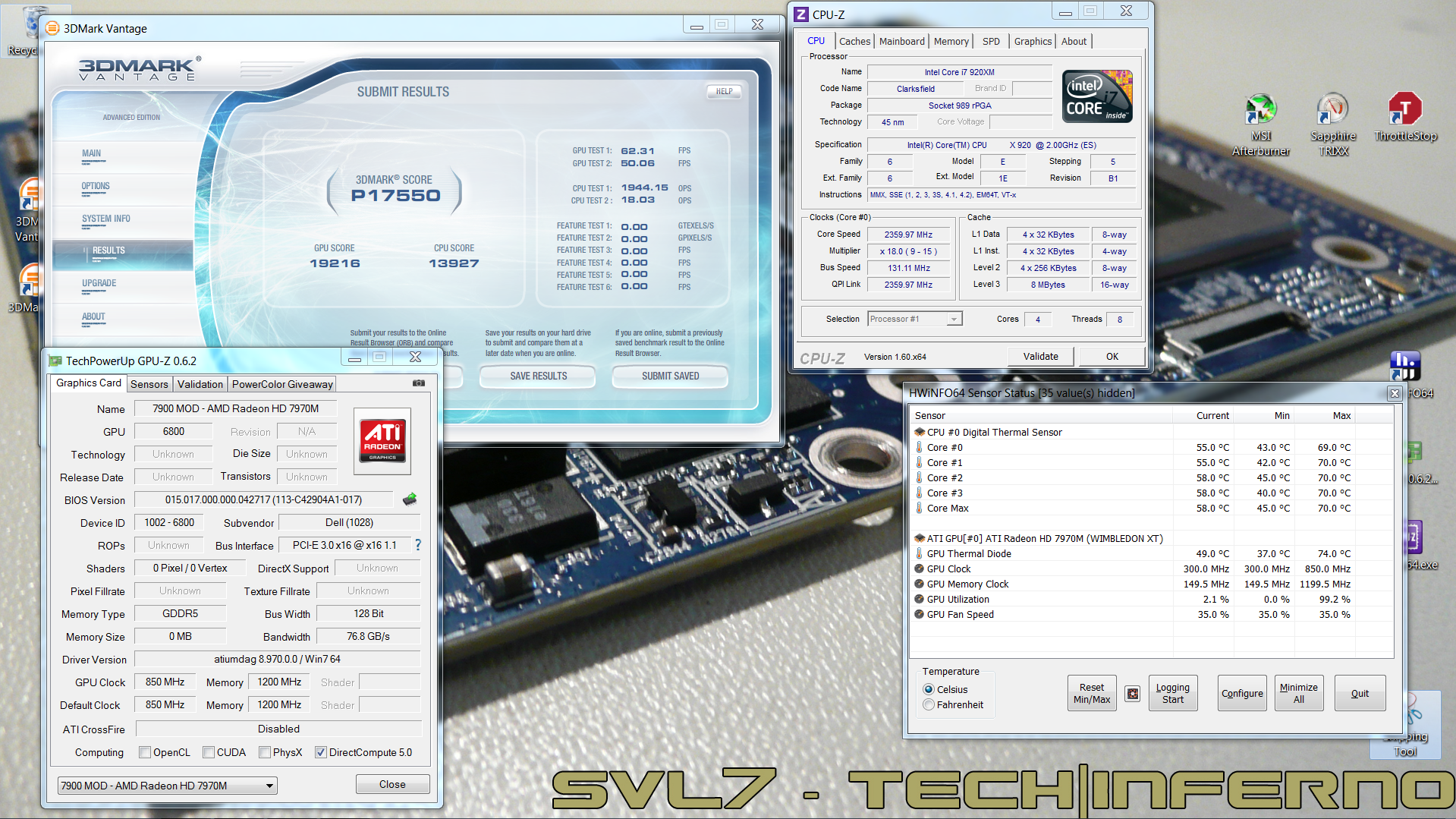Select the Fahrenheit temperature option
This screenshot has width=1456, height=819.
(x=929, y=704)
